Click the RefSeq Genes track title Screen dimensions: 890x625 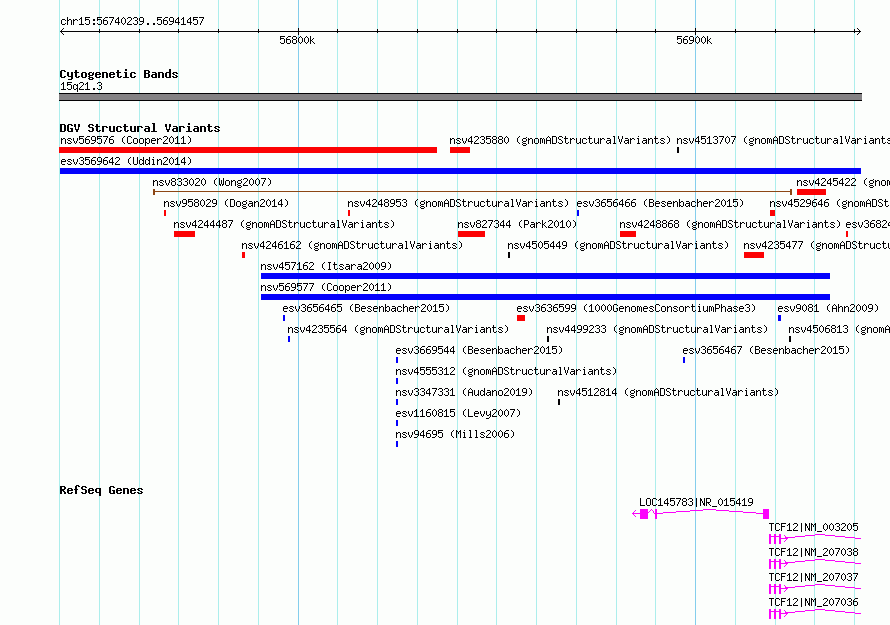(x=101, y=490)
